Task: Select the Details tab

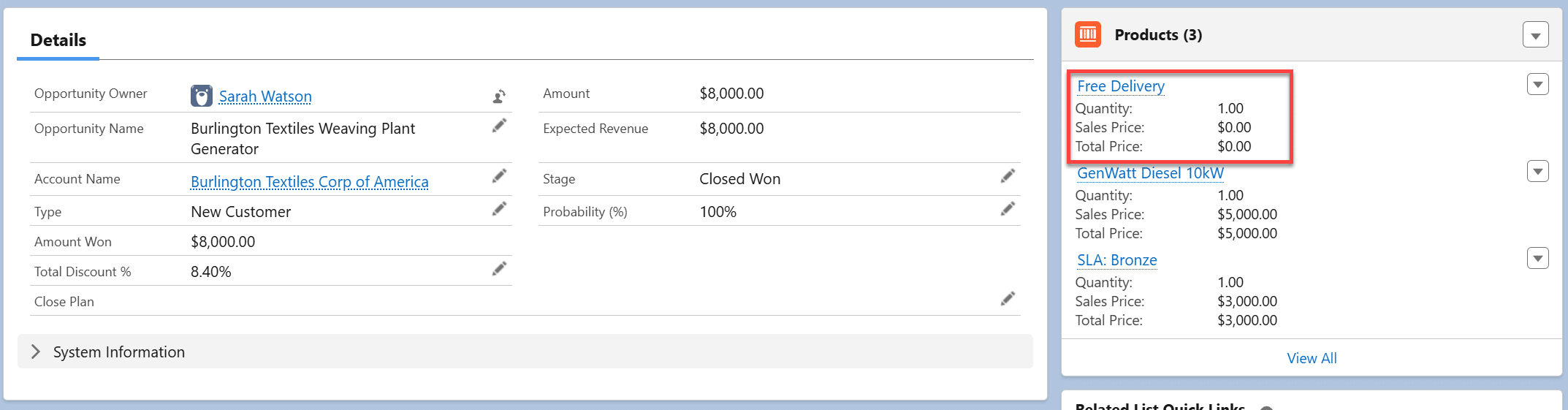Action: [58, 40]
